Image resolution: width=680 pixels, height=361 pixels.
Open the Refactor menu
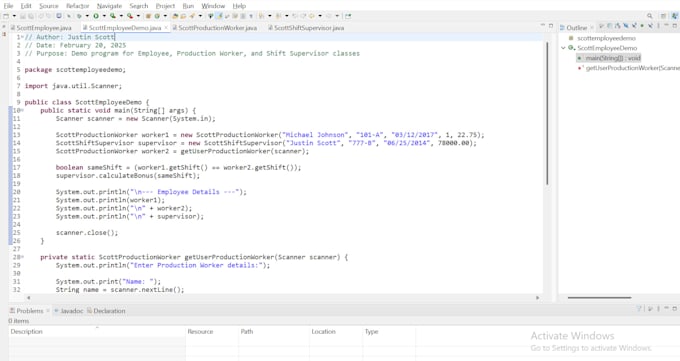(x=78, y=6)
